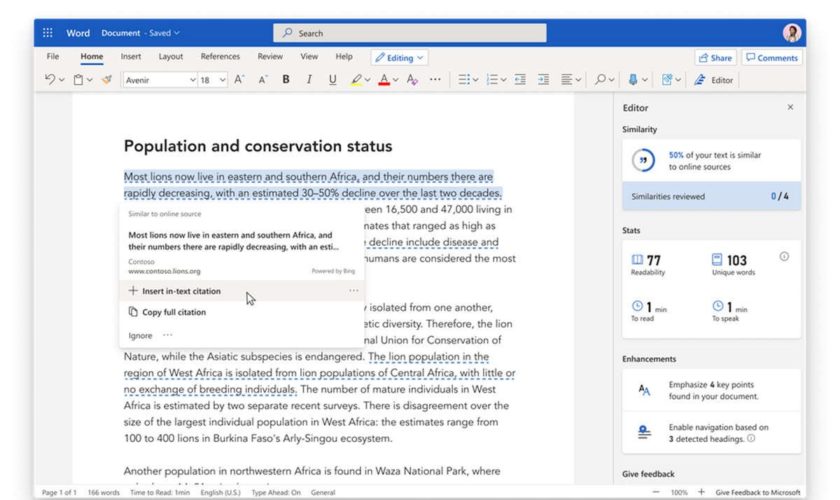Open the Editing mode dropdown
The height and width of the screenshot is (500, 840).
click(399, 58)
